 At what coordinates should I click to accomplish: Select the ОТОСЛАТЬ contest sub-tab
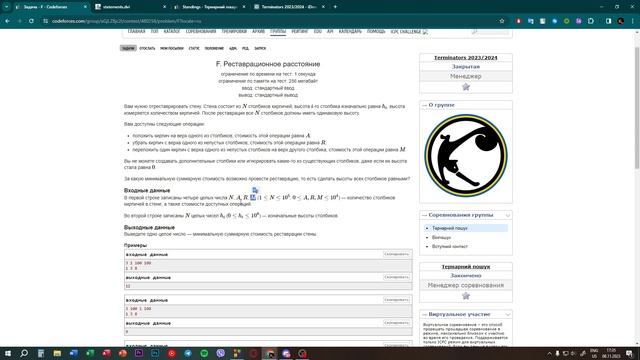coord(147,48)
